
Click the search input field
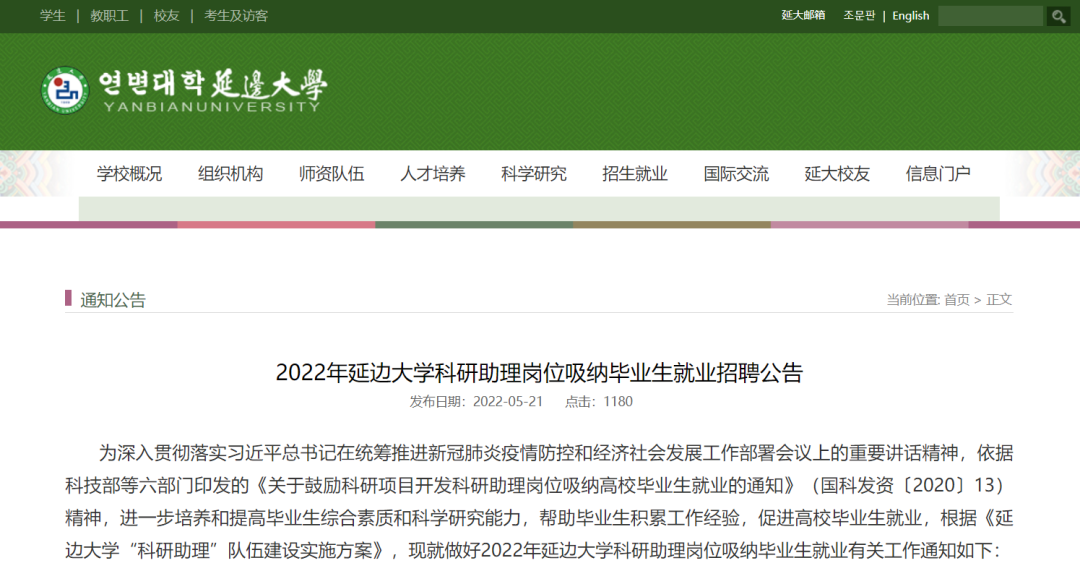(990, 16)
